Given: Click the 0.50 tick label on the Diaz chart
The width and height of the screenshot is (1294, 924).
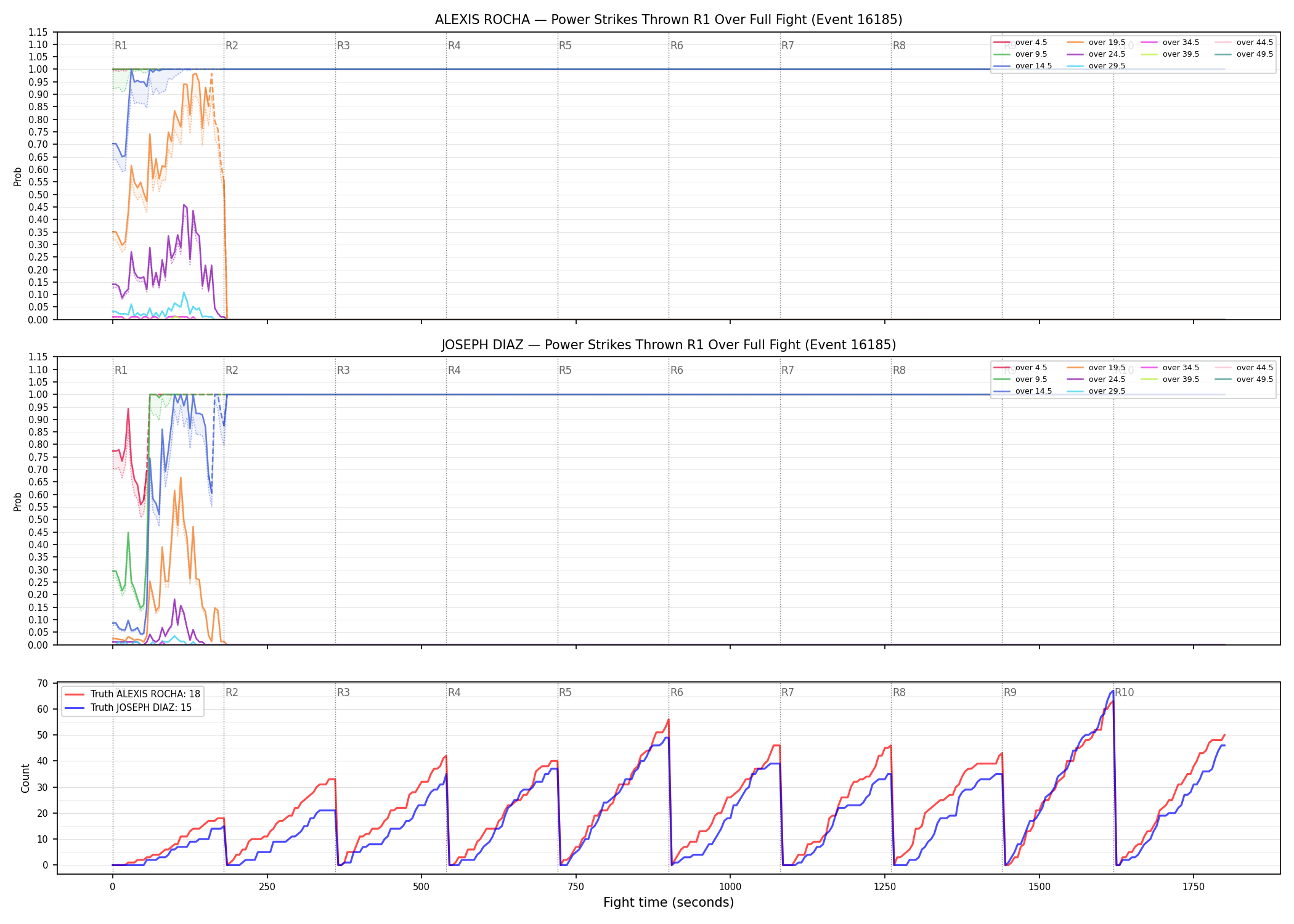Looking at the screenshot, I should tap(38, 520).
